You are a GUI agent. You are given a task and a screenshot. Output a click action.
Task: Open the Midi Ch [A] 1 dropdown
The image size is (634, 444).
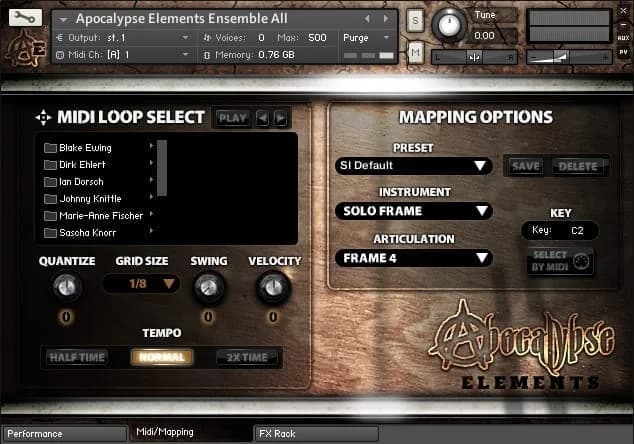[123, 55]
